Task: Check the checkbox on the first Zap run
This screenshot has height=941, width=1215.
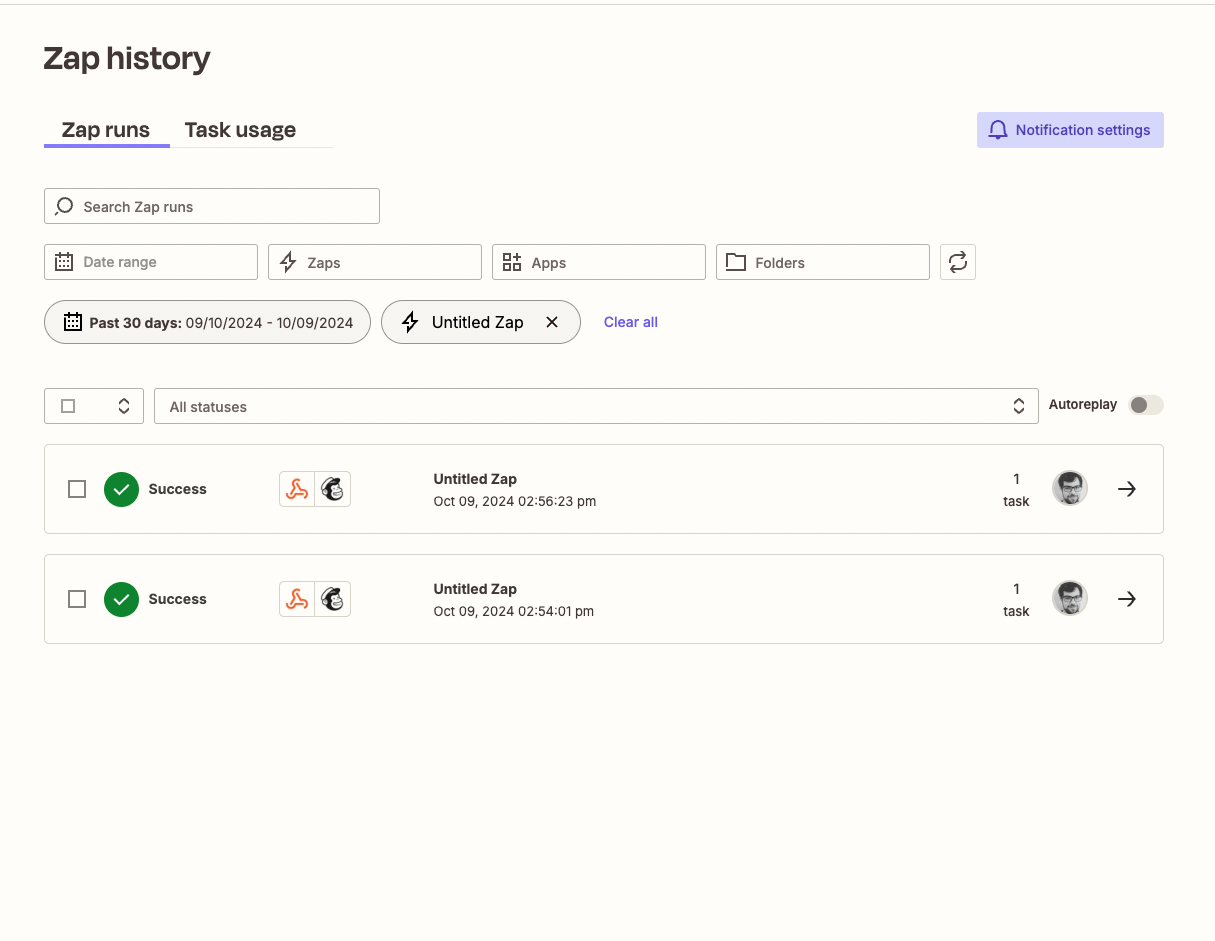Action: click(x=77, y=488)
